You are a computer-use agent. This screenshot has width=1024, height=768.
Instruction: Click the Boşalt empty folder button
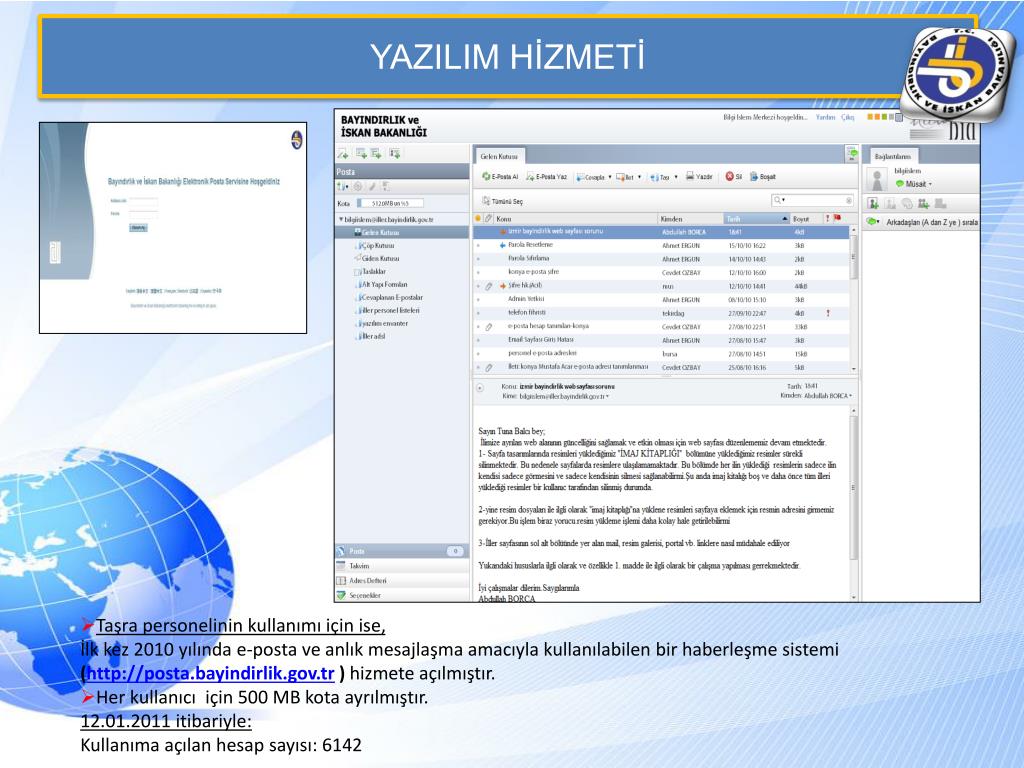pyautogui.click(x=763, y=176)
